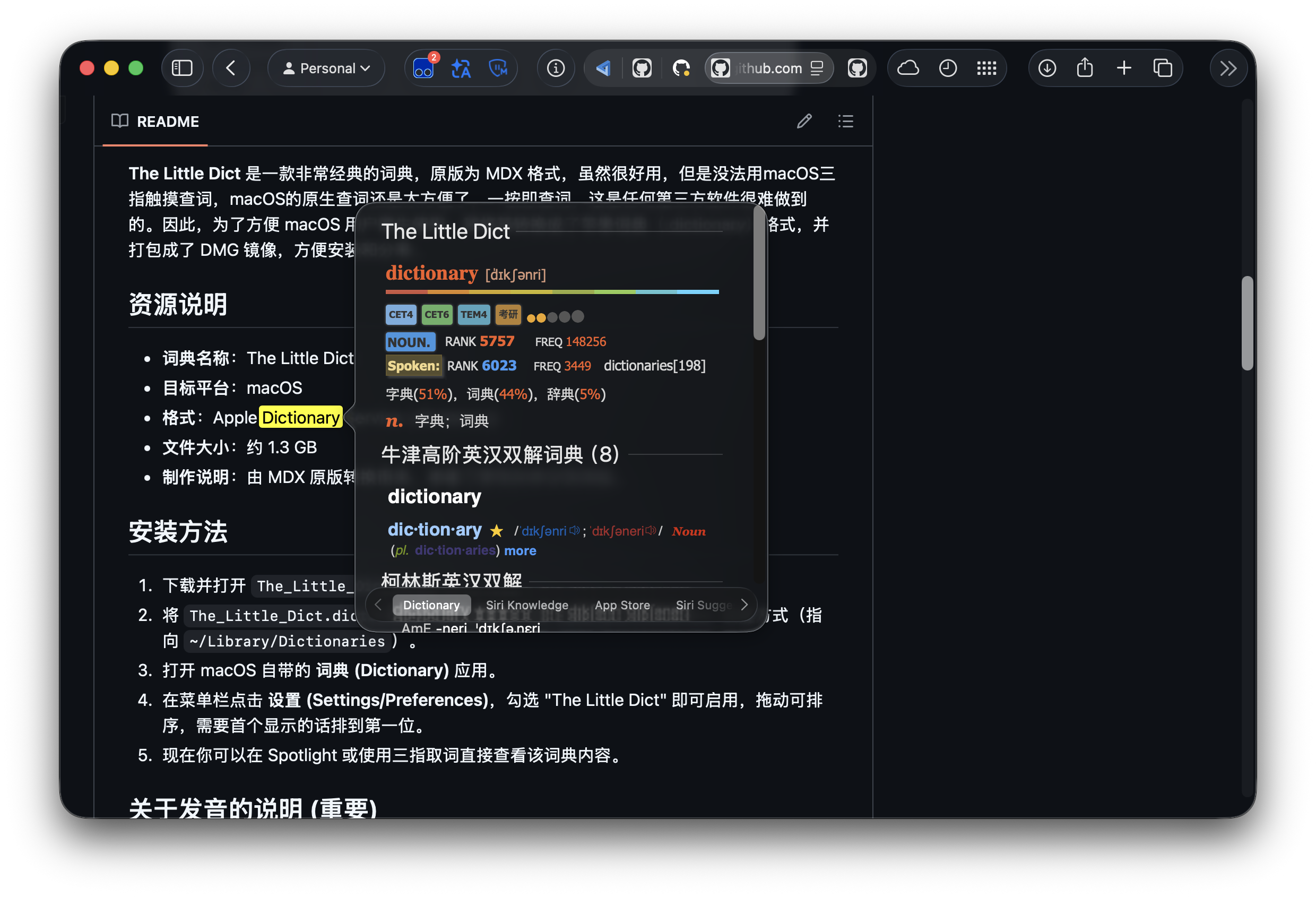Switch to the first GitHub pinned tab
This screenshot has width=1316, height=897.
click(x=642, y=68)
